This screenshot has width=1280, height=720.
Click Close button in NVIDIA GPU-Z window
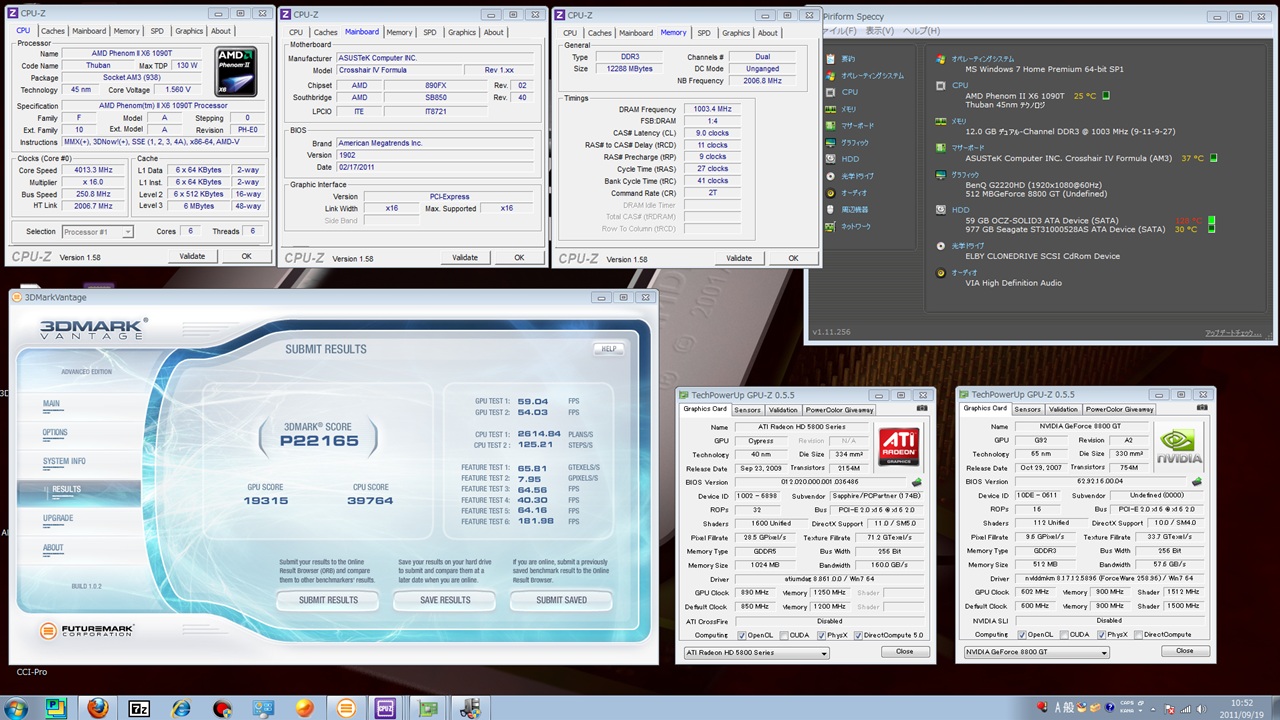point(1184,651)
